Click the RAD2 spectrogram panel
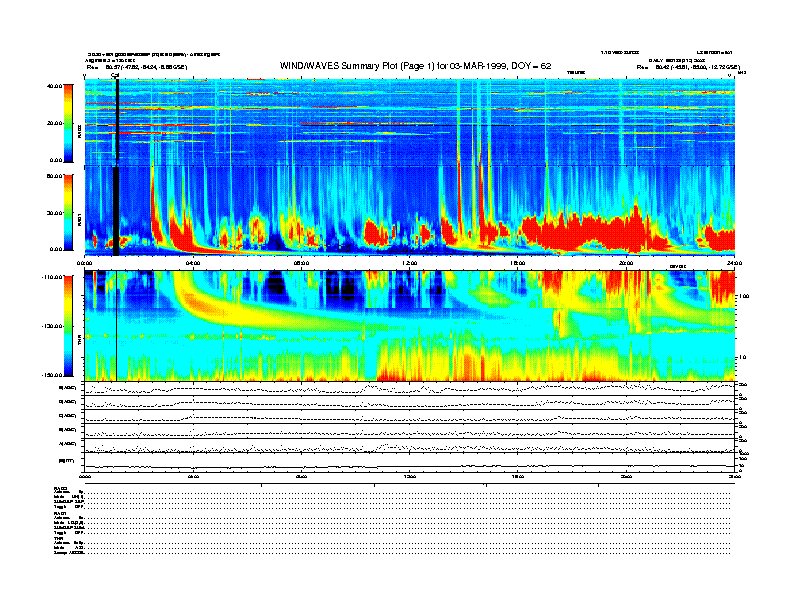The image size is (792, 612). tap(410, 122)
